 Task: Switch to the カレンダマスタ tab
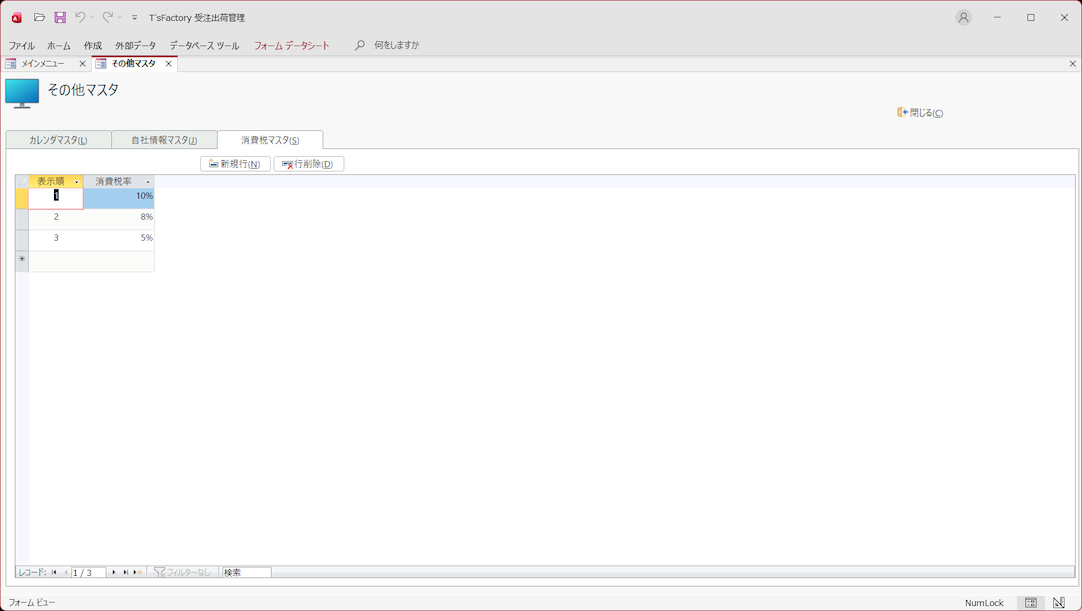click(x=58, y=140)
